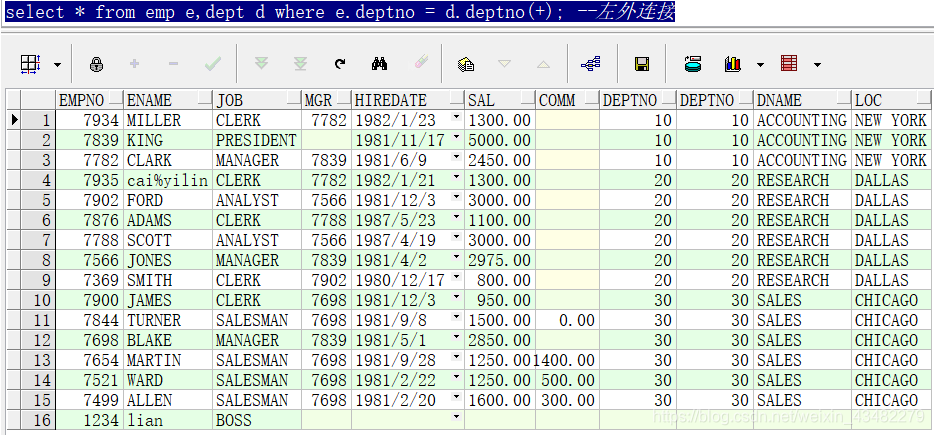This screenshot has height=435, width=934.
Task: Select the cell 'BOSS'
Action: 257,420
